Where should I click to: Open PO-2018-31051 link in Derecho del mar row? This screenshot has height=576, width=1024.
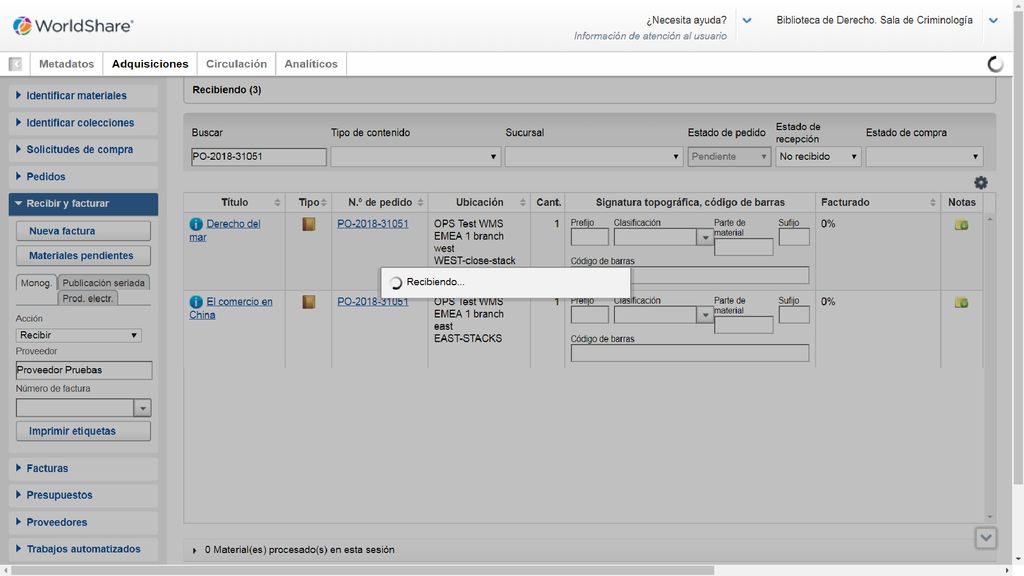coord(372,224)
